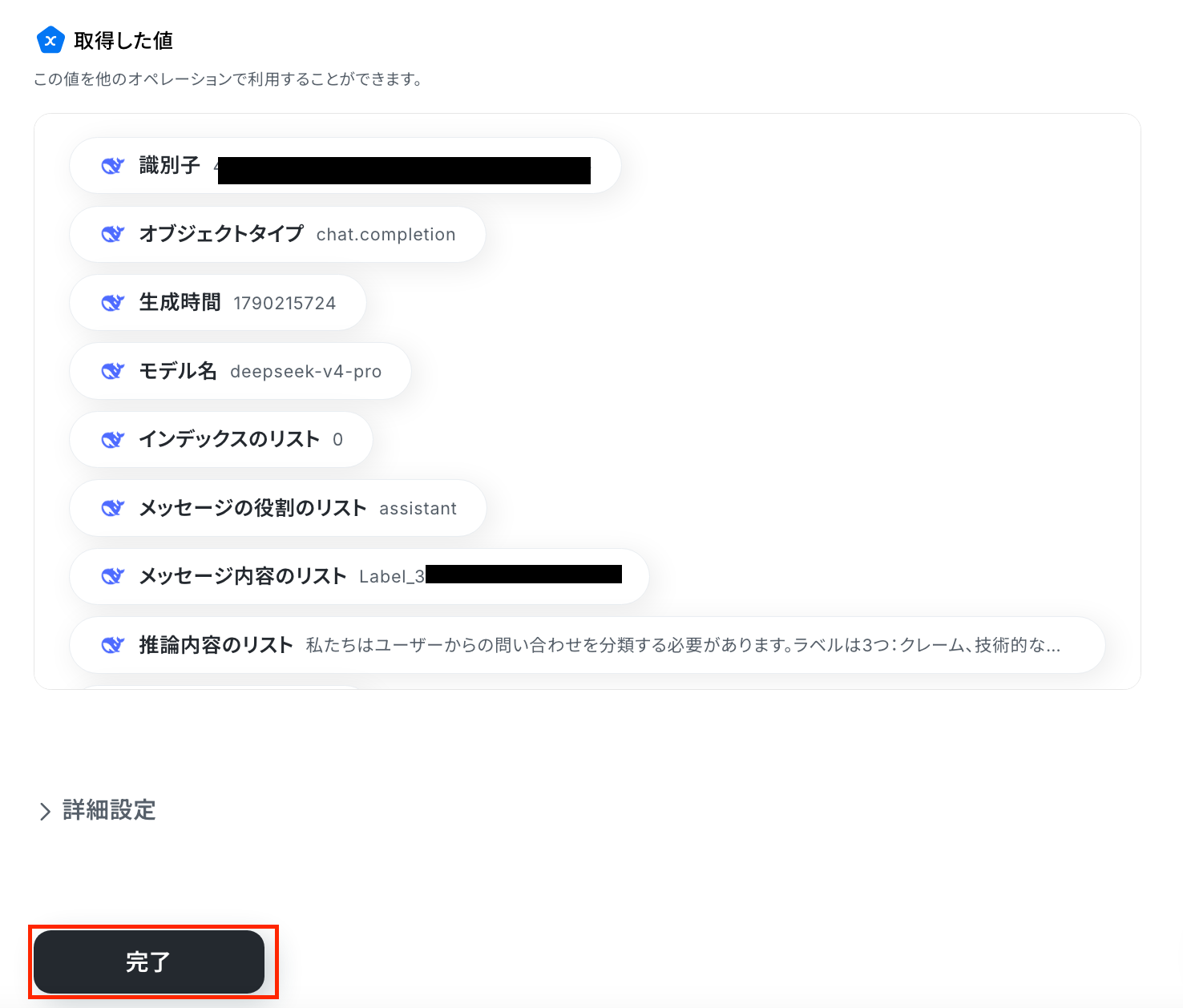Click the whale icon next to オブジェクトタイプ

point(112,234)
